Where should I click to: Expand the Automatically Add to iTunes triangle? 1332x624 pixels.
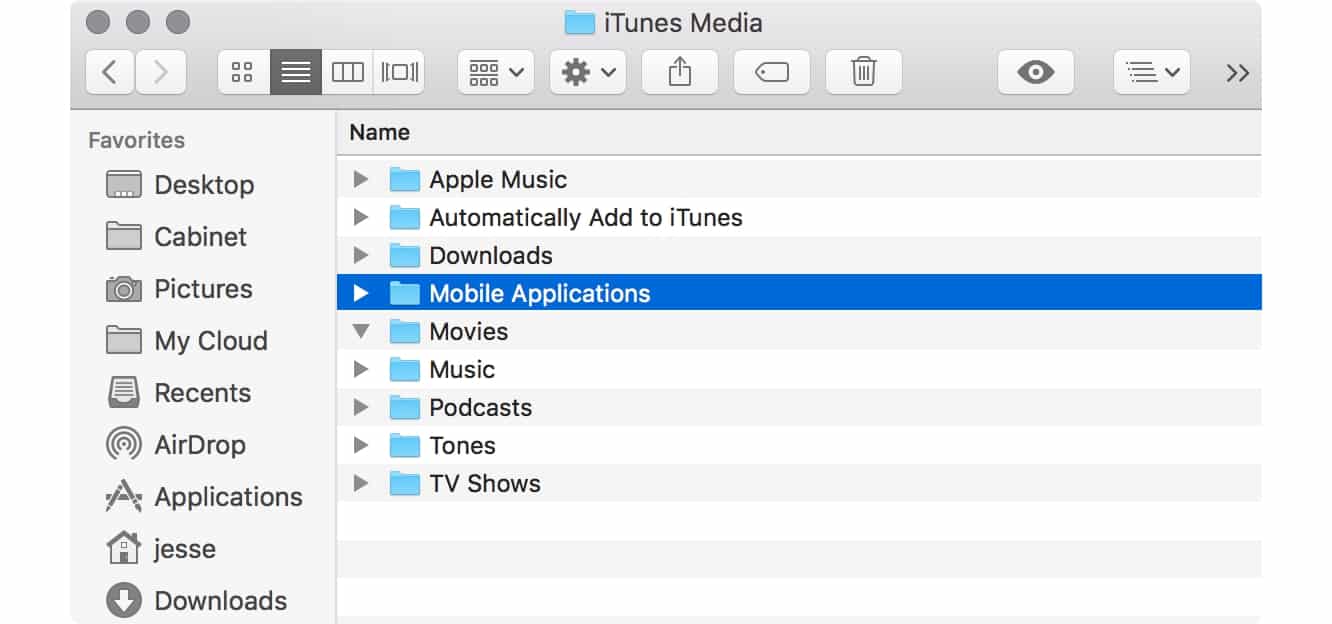point(361,218)
